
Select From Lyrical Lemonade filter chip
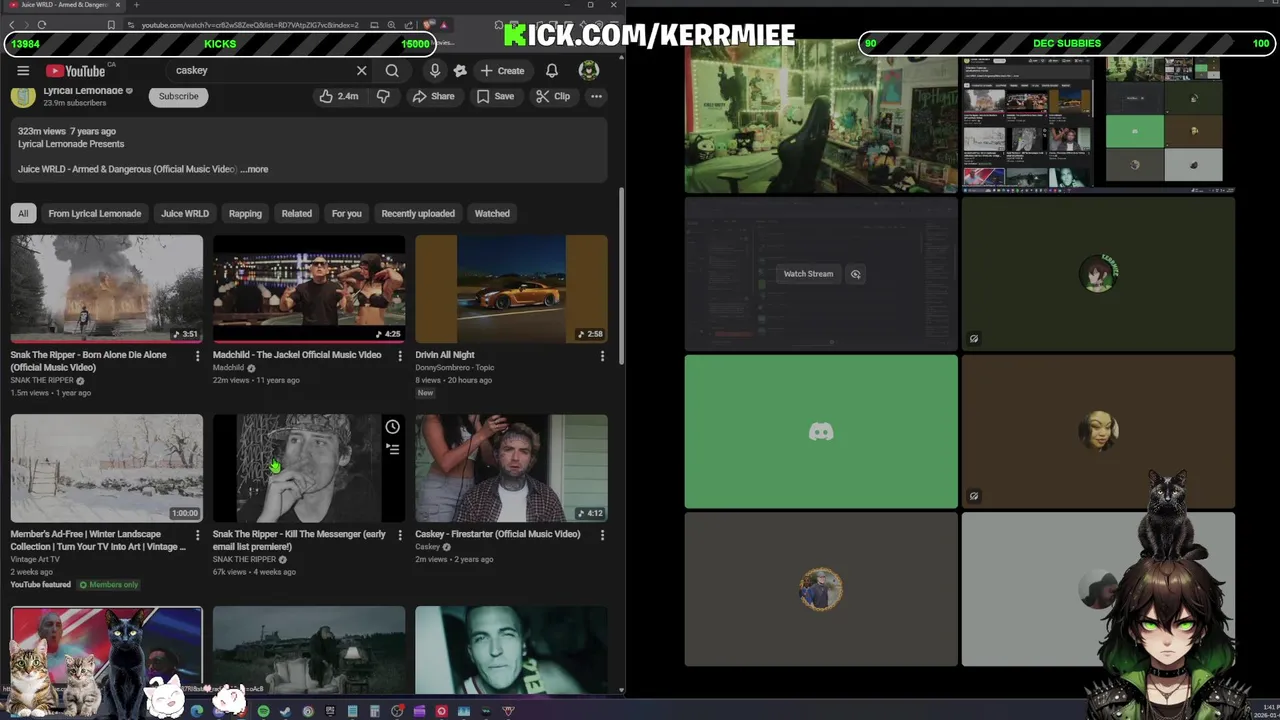95,213
